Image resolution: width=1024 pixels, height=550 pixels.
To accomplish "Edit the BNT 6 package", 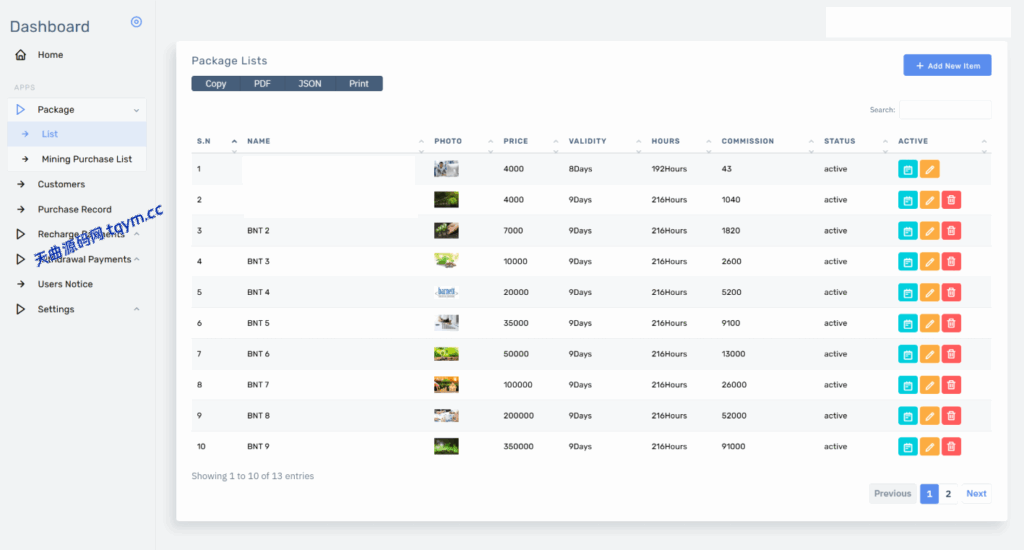I will [929, 354].
